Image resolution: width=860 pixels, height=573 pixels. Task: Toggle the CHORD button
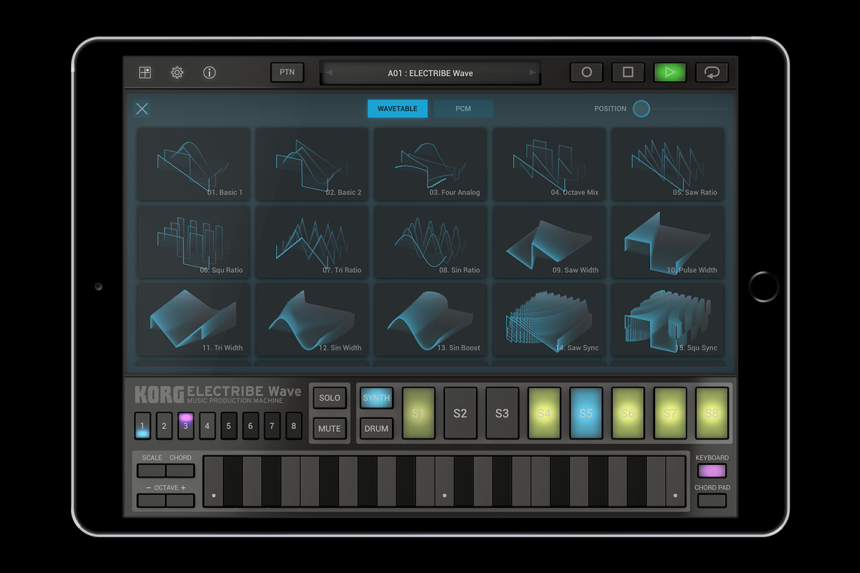(x=180, y=470)
